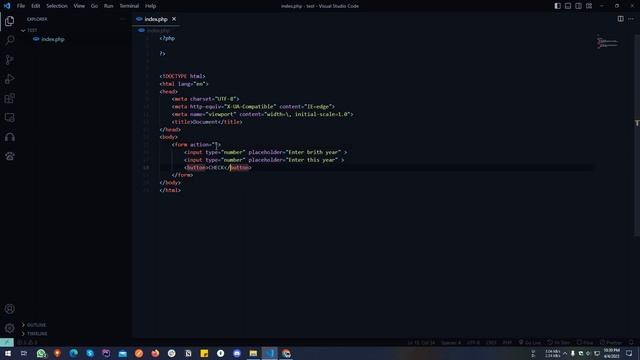Open WhatsApp from the taskbar
The height and width of the screenshot is (360, 640).
point(41,353)
